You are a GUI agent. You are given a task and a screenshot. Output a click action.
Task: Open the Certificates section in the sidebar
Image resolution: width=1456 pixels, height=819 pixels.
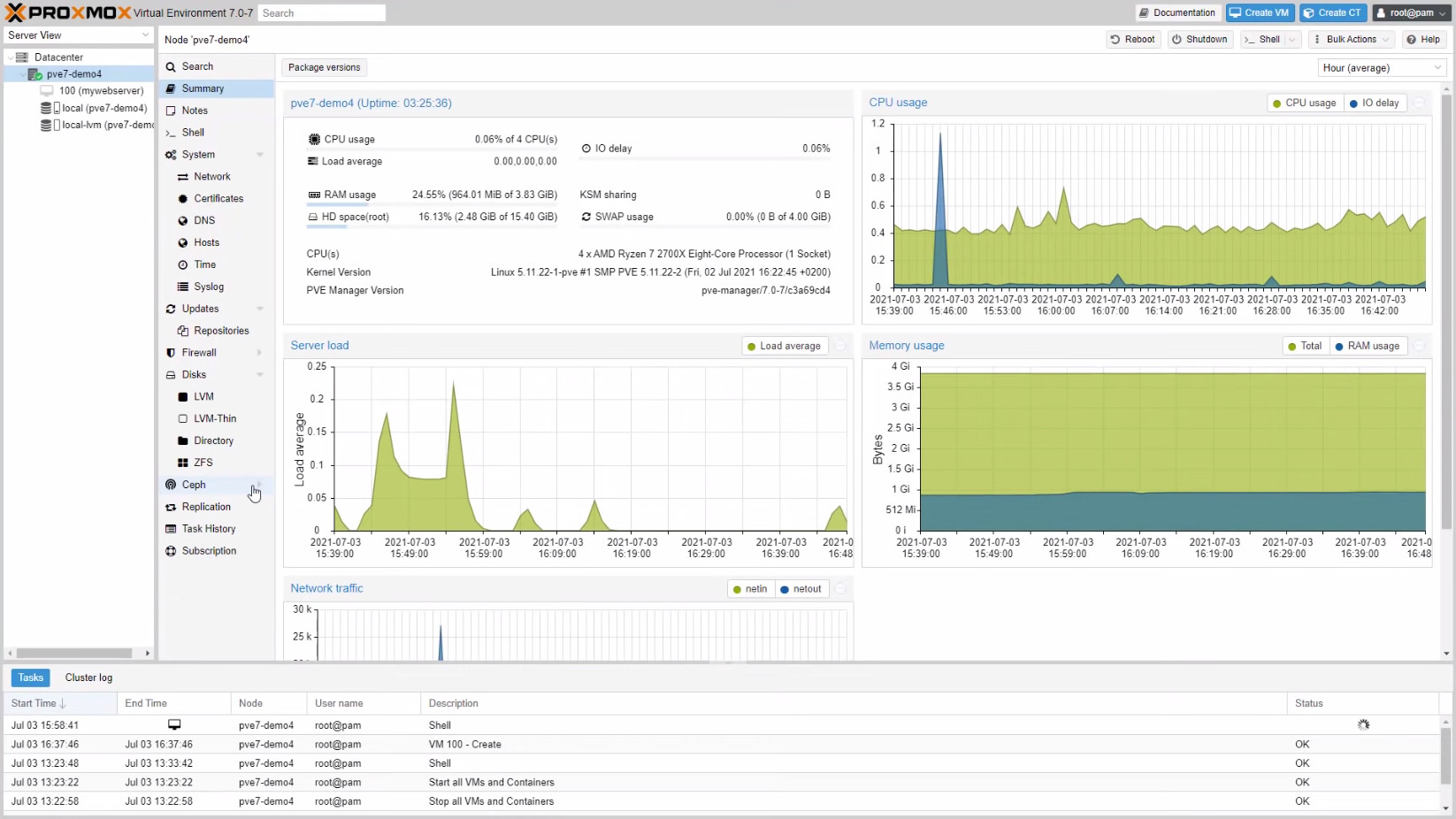coord(218,198)
